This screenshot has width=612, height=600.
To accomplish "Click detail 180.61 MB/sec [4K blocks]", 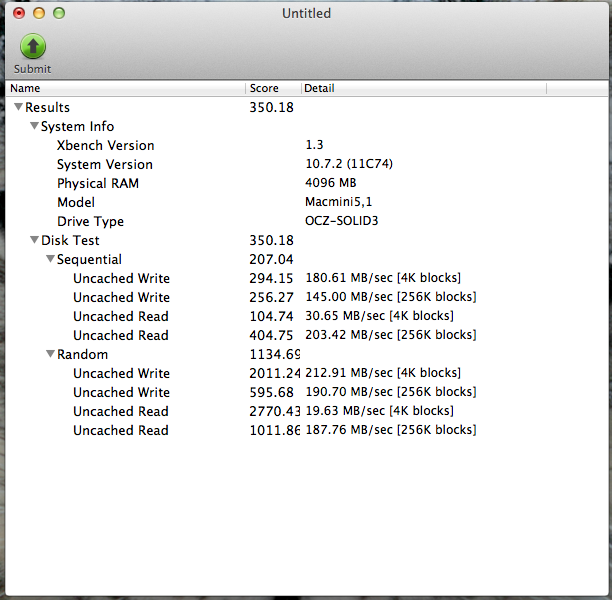I will (x=383, y=278).
